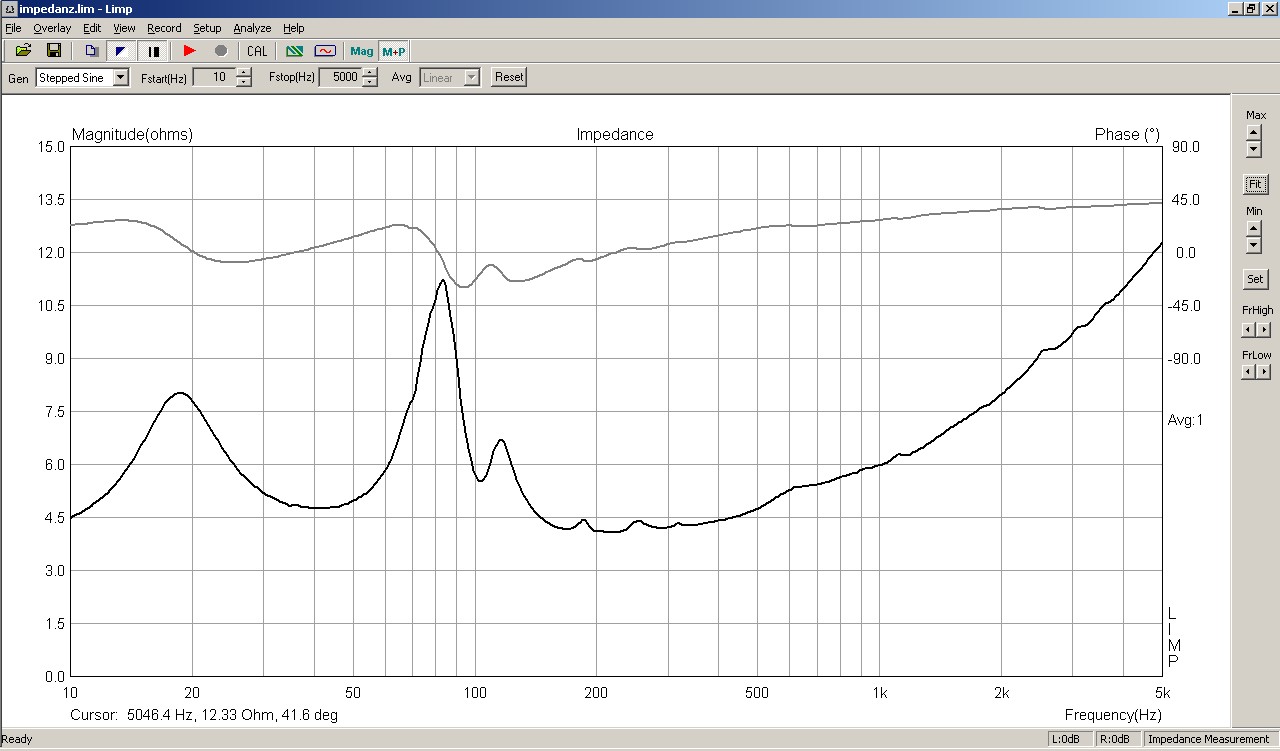Image resolution: width=1280 pixels, height=751 pixels.
Task: Click the Fit button in right panel
Action: [x=1255, y=184]
